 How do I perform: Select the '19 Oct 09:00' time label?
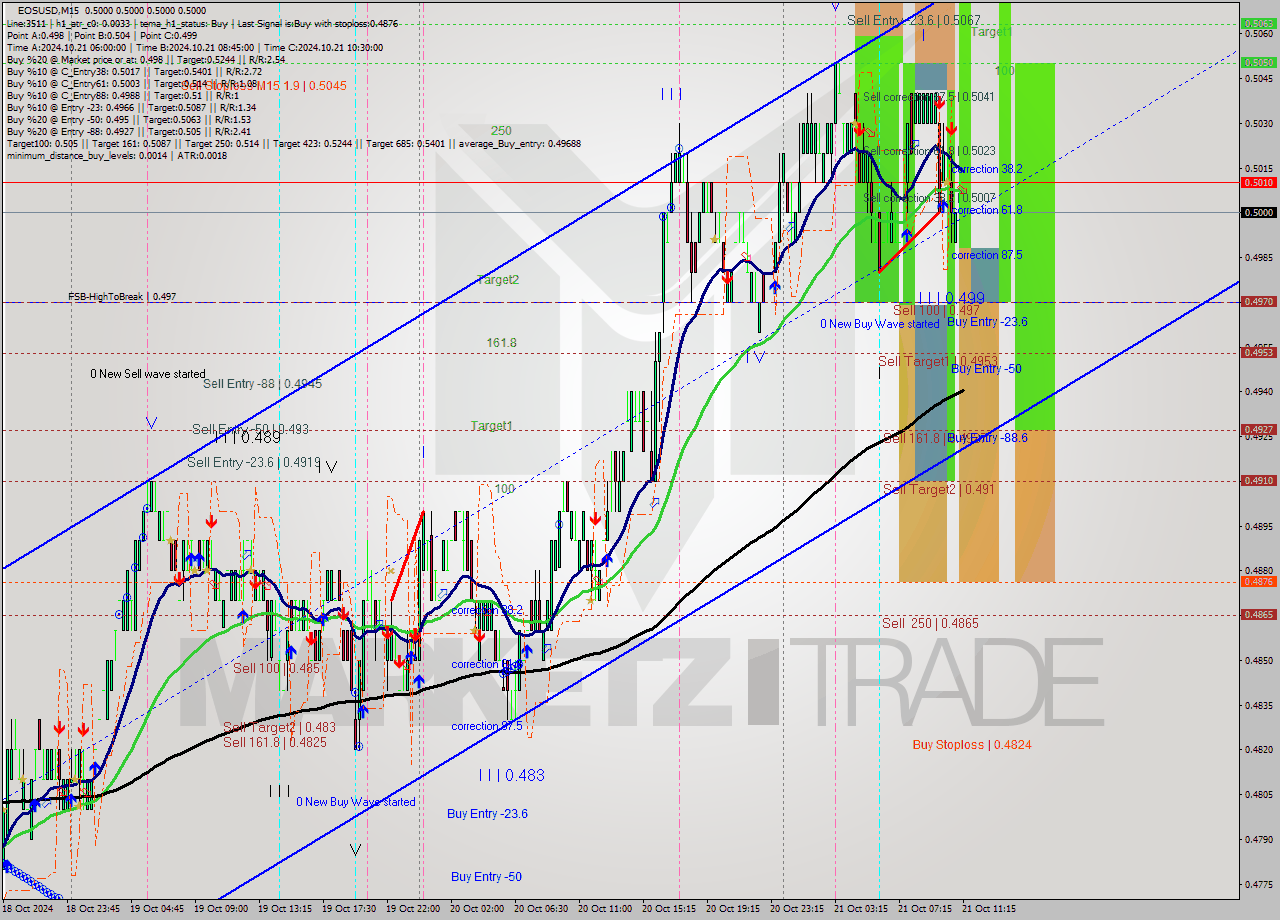(221, 909)
